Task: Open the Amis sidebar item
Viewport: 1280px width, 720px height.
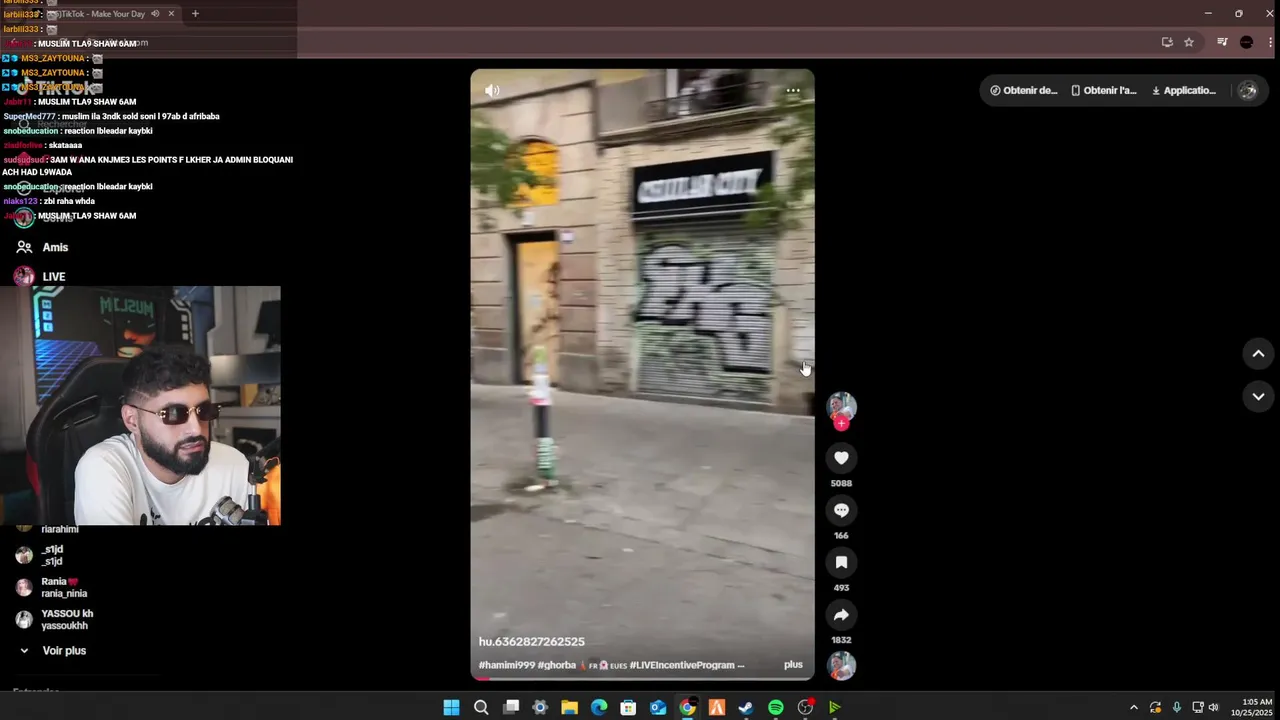Action: point(42,247)
